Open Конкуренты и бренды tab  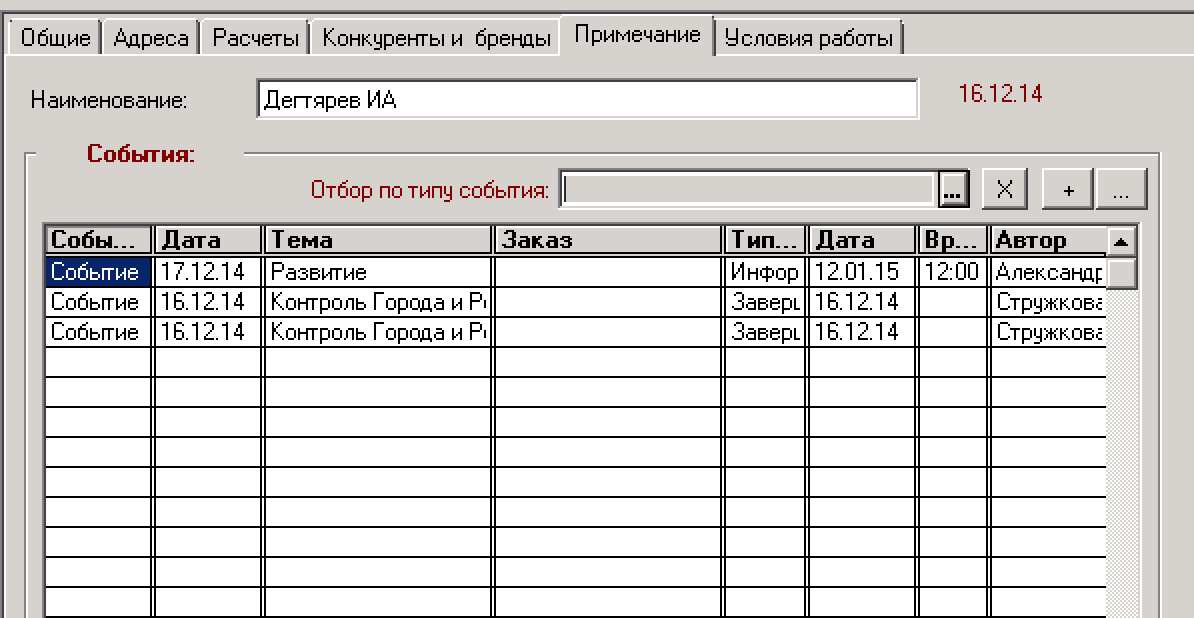pos(437,38)
